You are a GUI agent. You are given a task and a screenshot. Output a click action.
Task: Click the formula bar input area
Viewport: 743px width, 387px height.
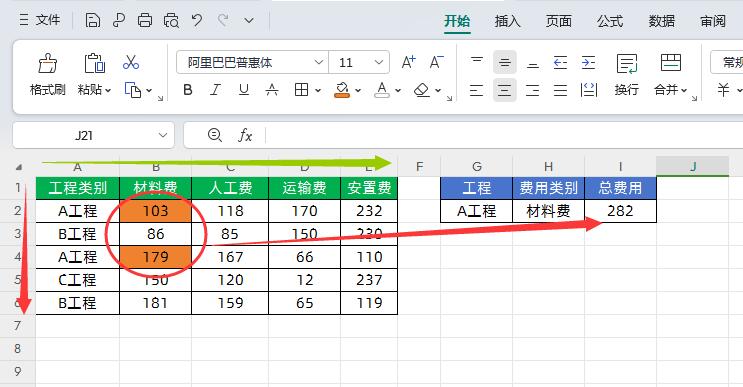point(504,136)
